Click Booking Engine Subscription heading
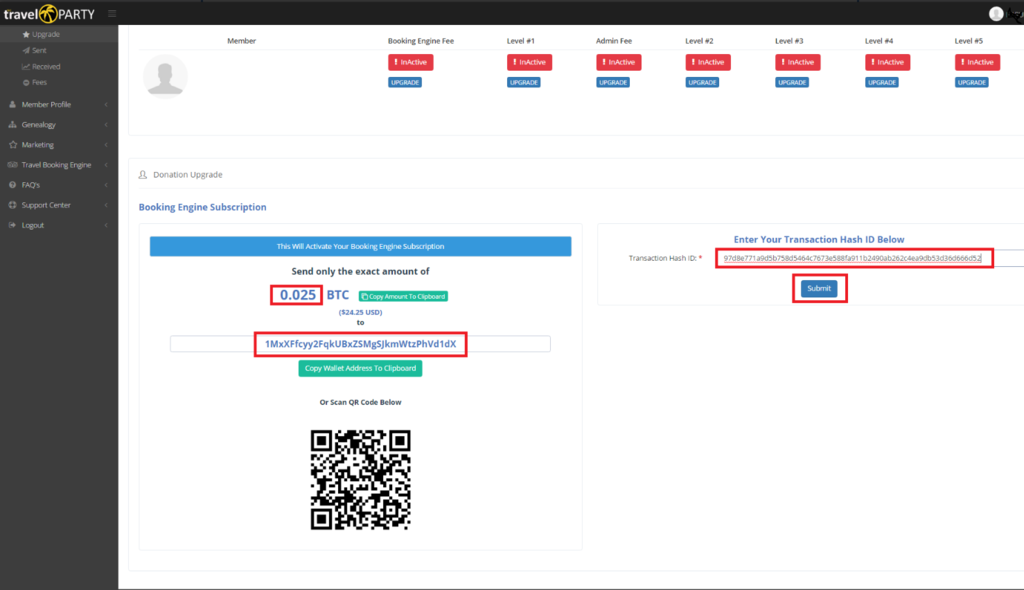Viewport: 1024px width, 590px height. pyautogui.click(x=202, y=207)
